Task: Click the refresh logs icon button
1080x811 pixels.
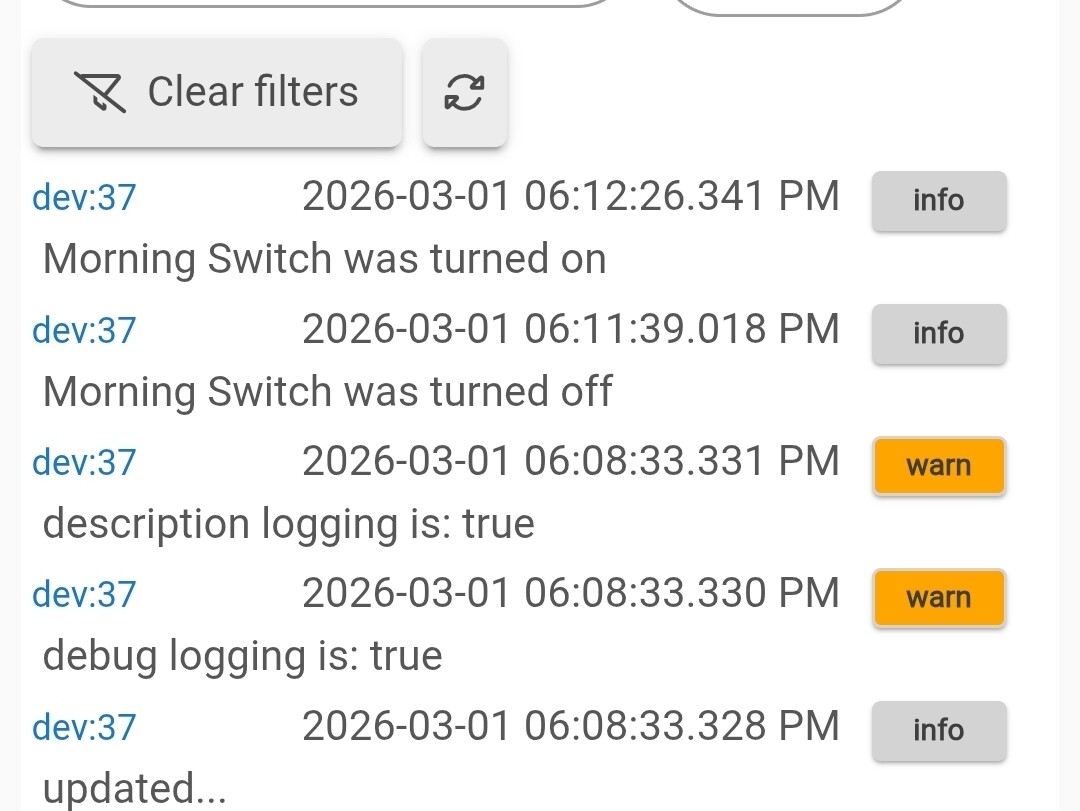Action: coord(464,93)
